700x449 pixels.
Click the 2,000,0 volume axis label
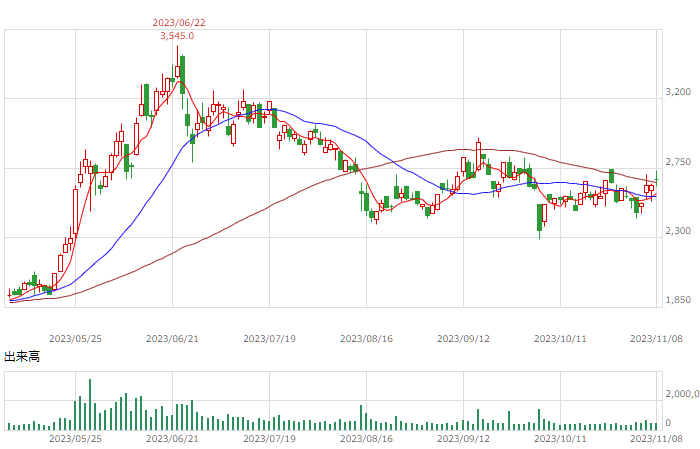682,393
